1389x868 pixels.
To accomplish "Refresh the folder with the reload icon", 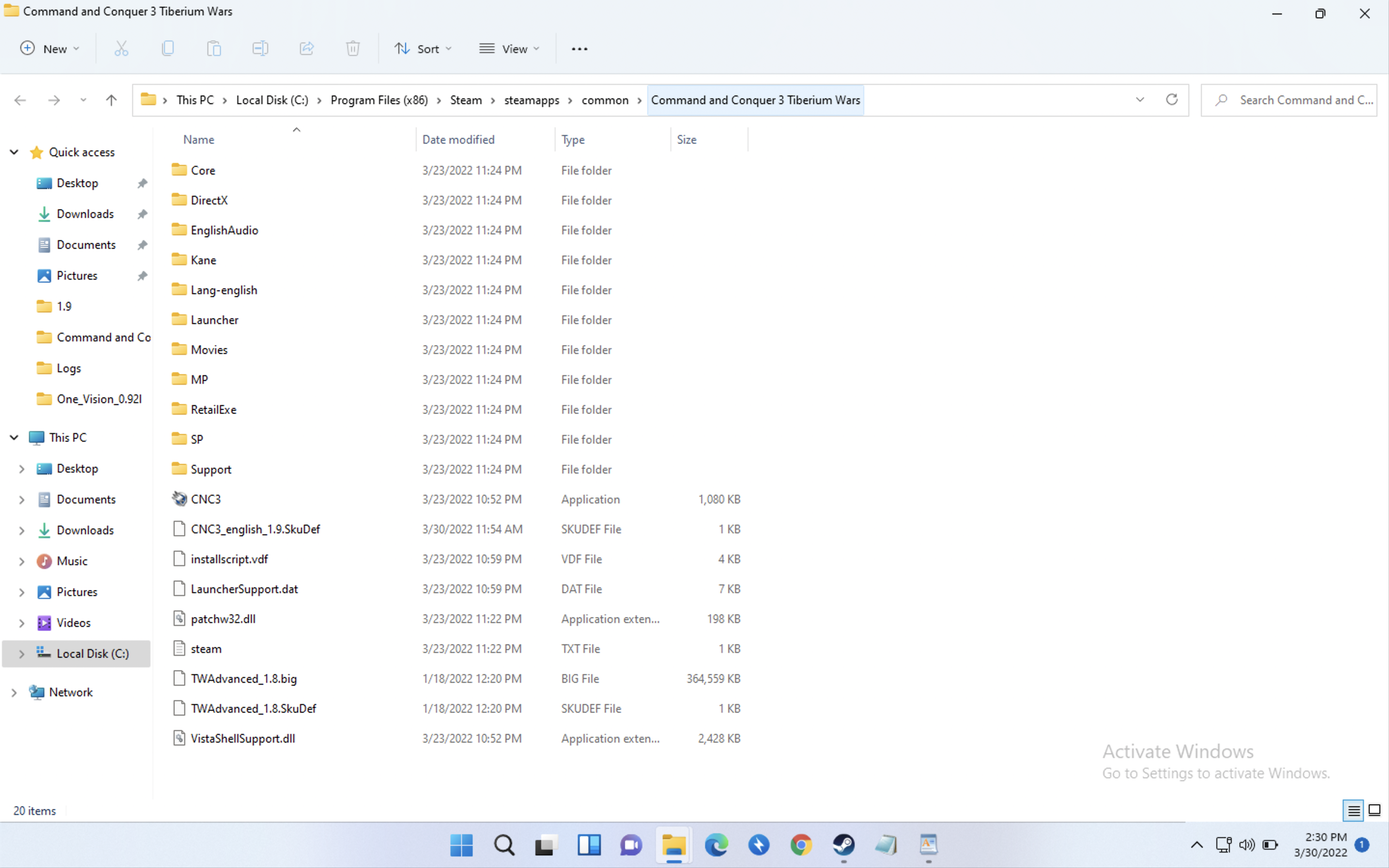I will coord(1171,100).
